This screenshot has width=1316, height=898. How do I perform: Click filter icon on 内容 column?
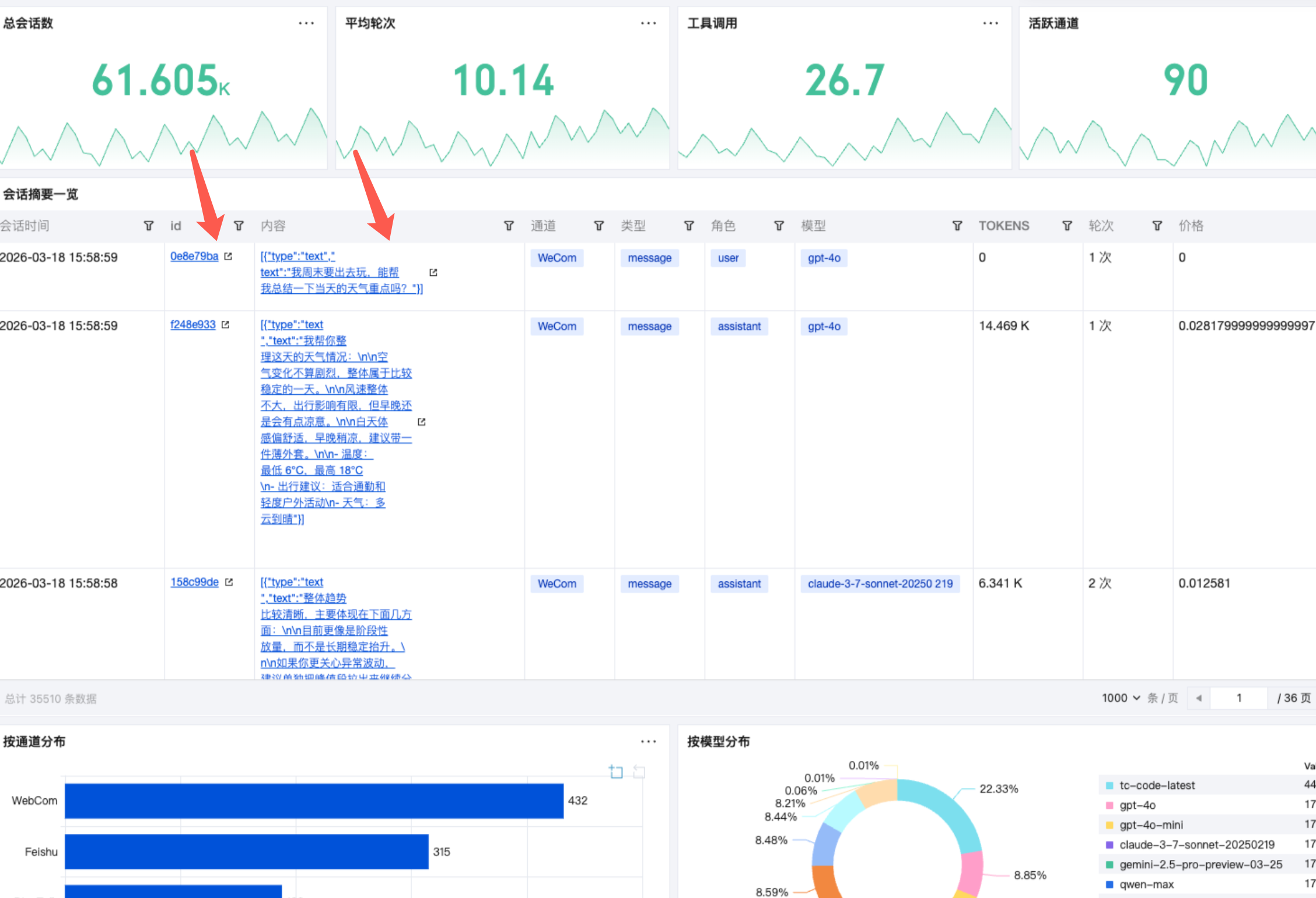[509, 226]
